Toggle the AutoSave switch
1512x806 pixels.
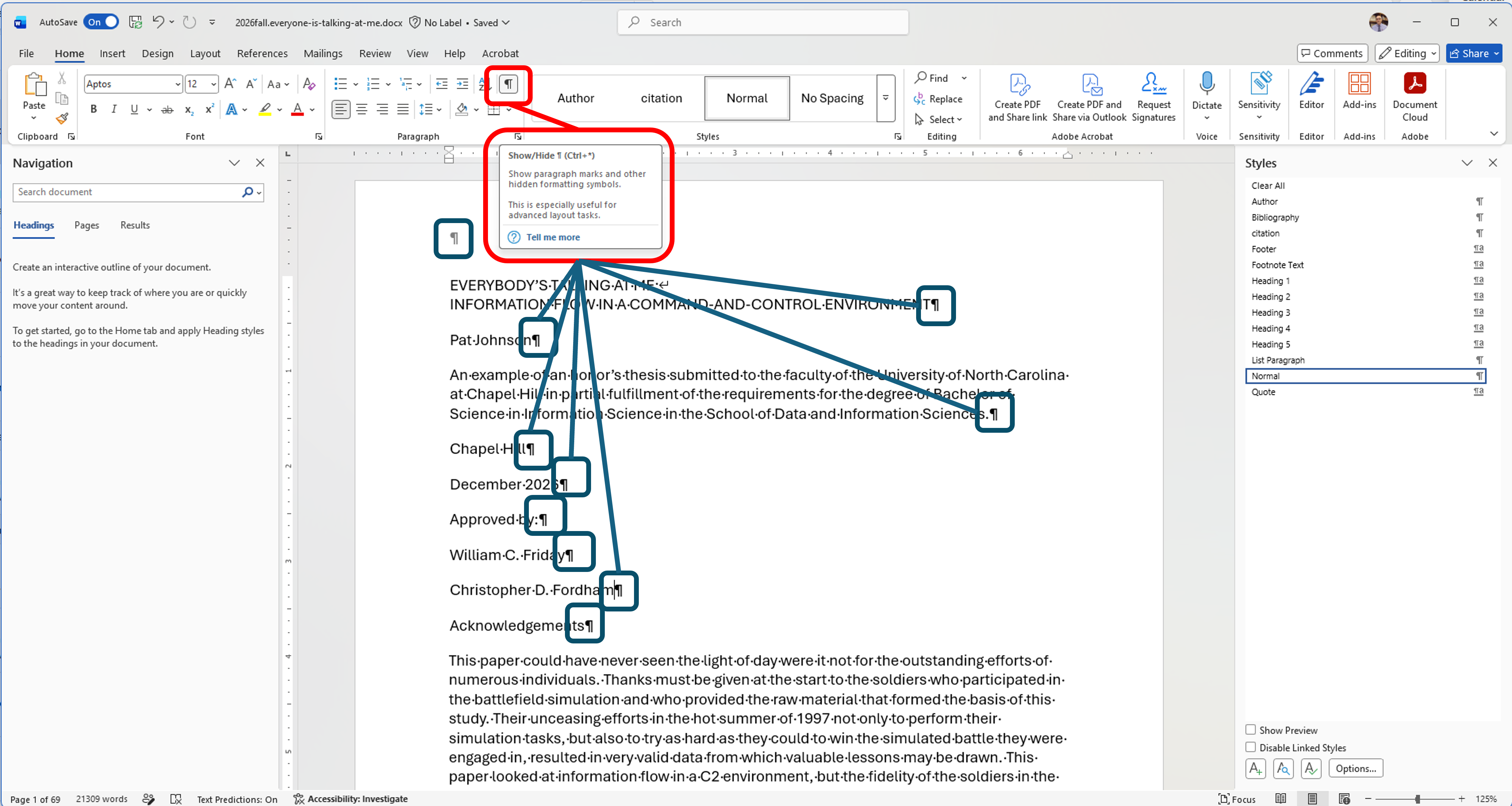pyautogui.click(x=101, y=22)
